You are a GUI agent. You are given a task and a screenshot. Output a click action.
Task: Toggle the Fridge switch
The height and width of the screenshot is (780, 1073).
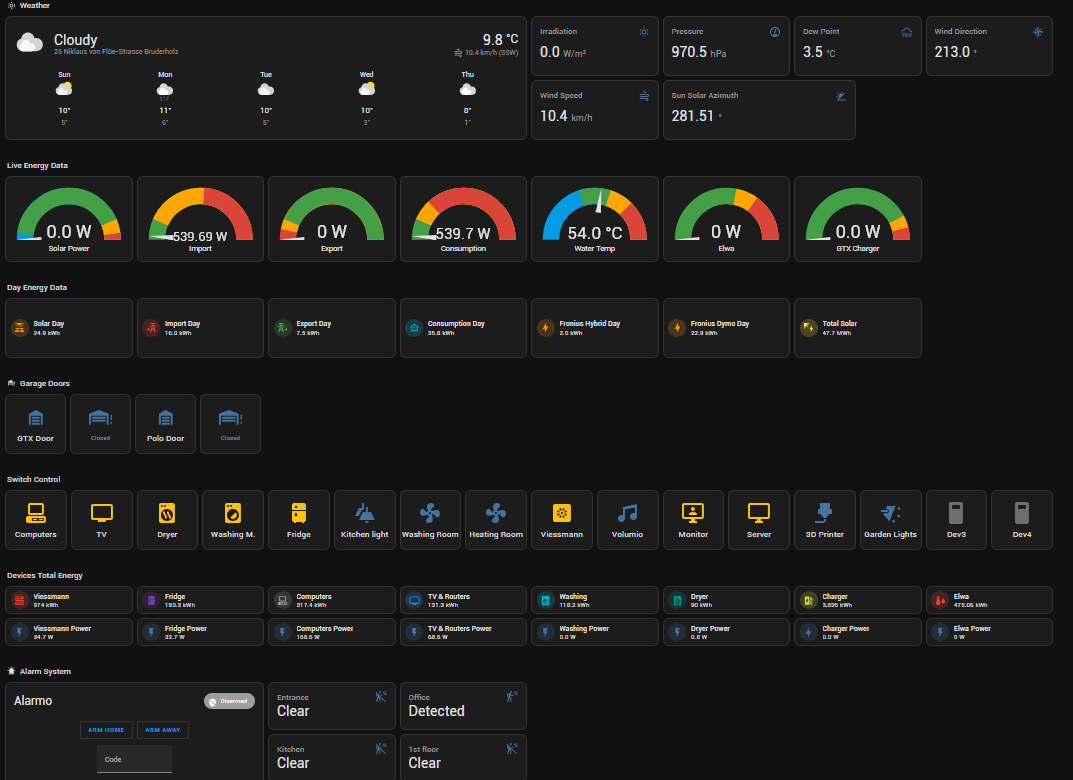click(298, 519)
